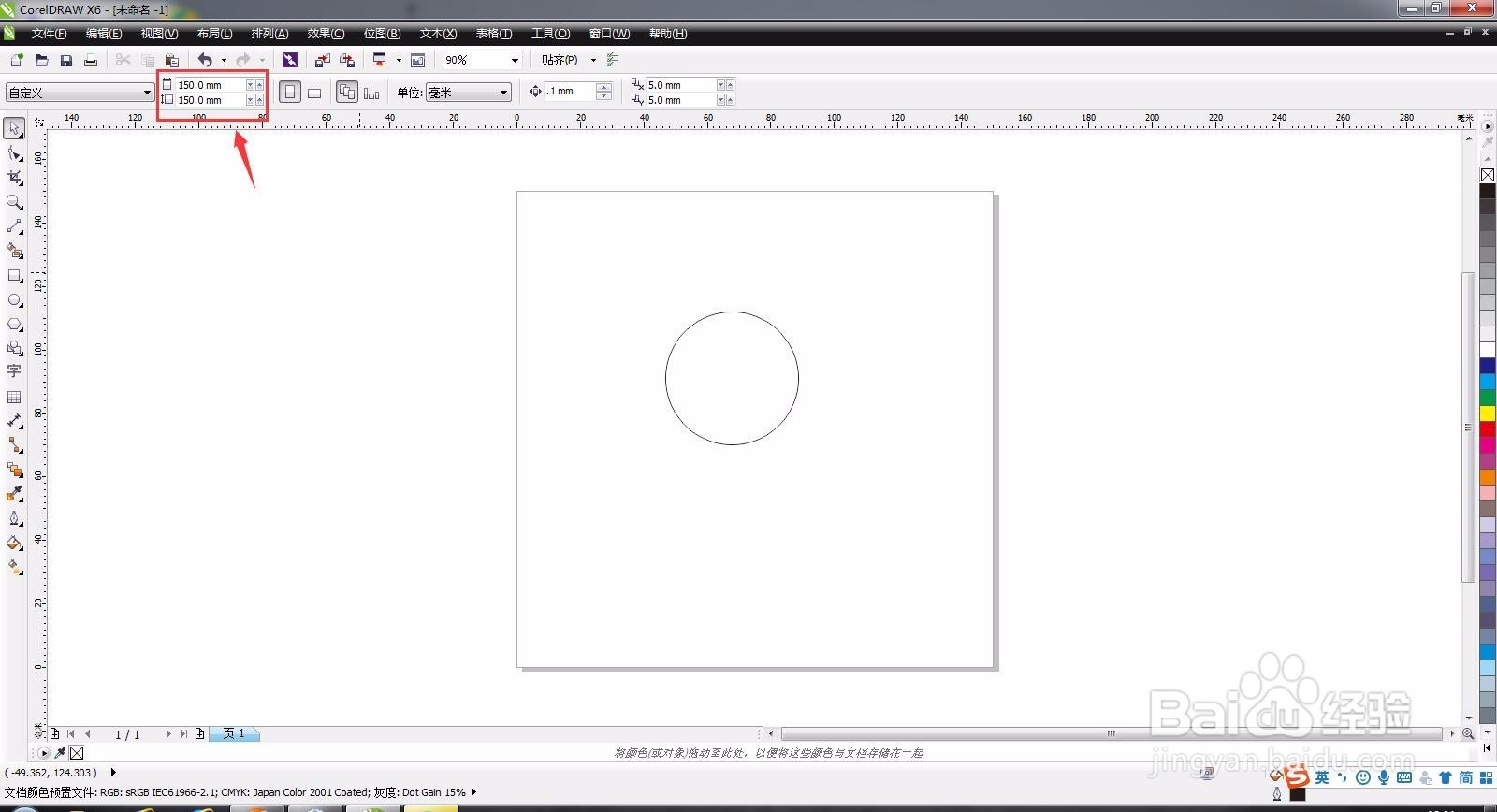Select the Rectangle tool
The height and width of the screenshot is (812, 1497).
click(x=15, y=275)
